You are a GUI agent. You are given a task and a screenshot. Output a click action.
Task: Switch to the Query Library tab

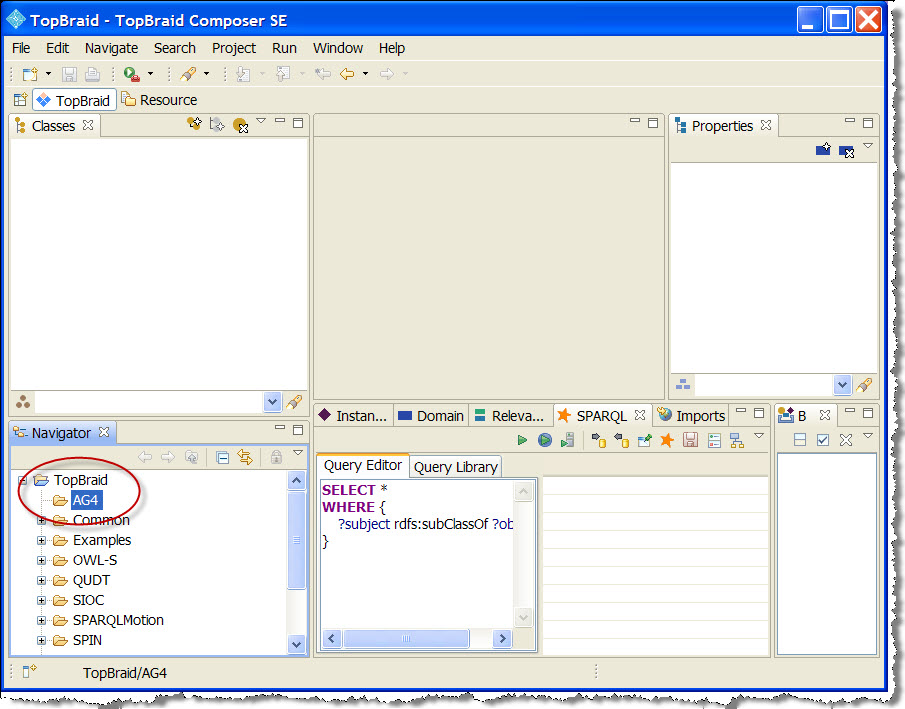point(455,466)
